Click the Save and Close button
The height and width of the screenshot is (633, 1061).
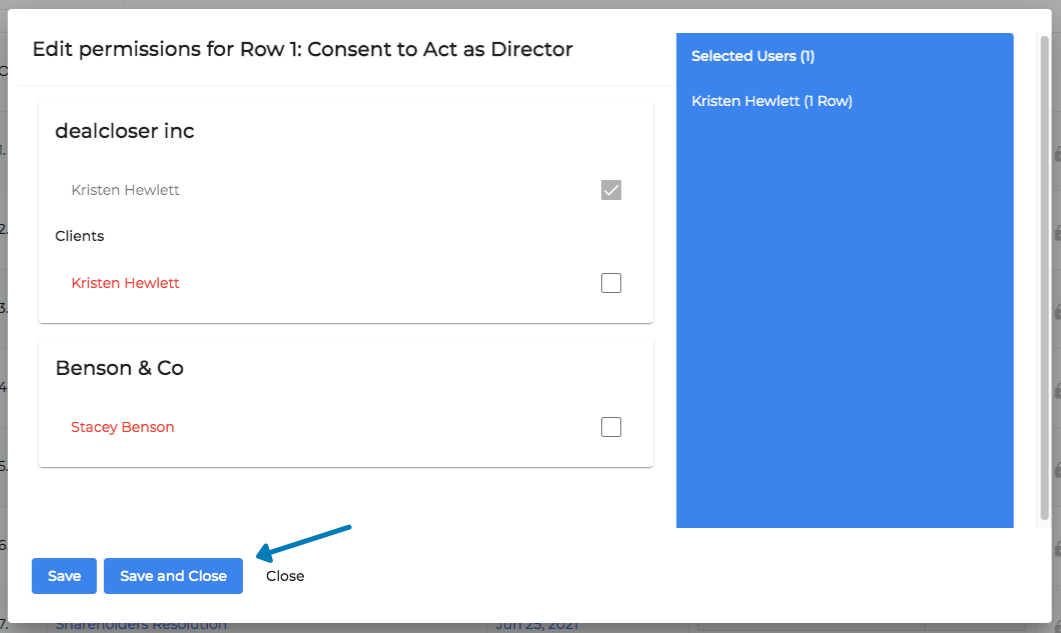click(172, 576)
